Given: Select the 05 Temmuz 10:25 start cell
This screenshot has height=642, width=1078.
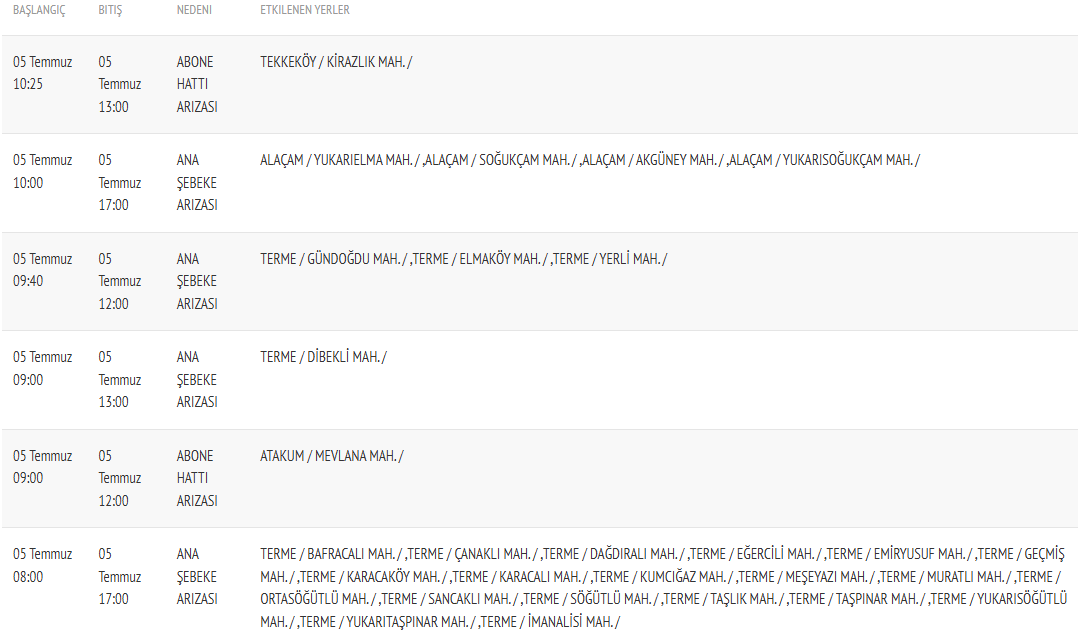Looking at the screenshot, I should tap(42, 73).
